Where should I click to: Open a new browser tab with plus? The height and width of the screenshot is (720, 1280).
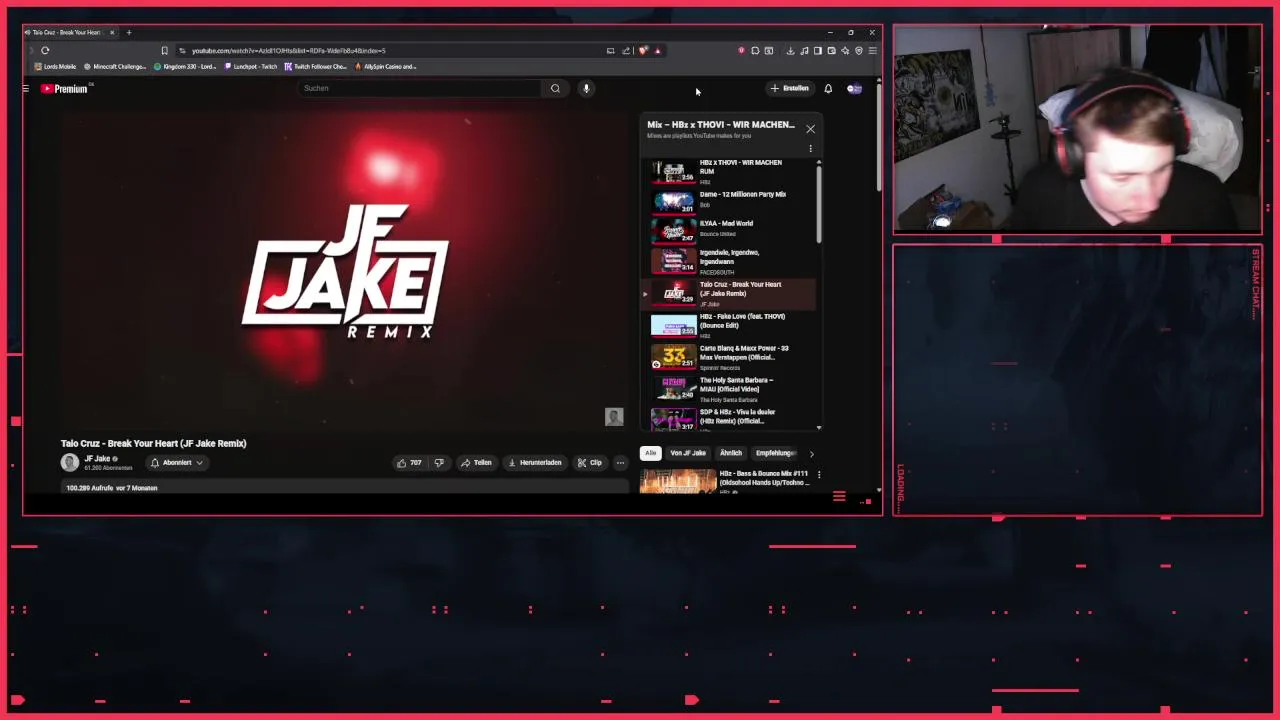[128, 32]
